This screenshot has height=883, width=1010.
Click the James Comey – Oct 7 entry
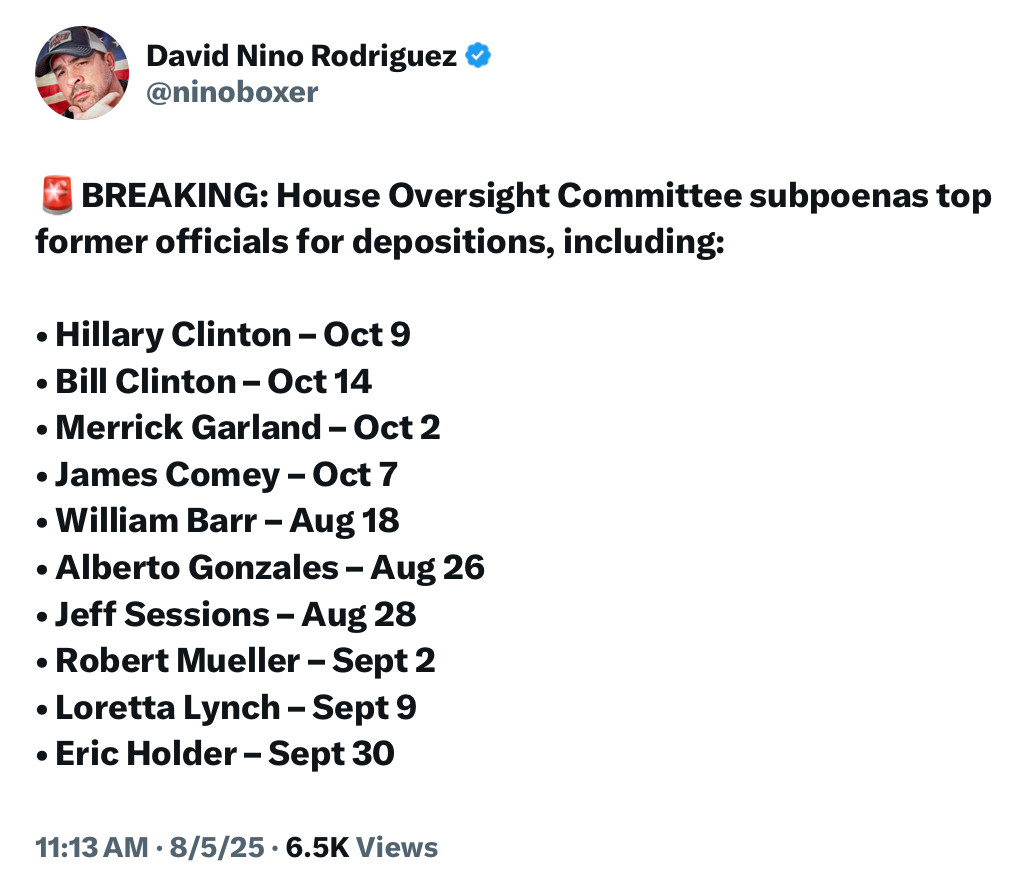click(226, 474)
